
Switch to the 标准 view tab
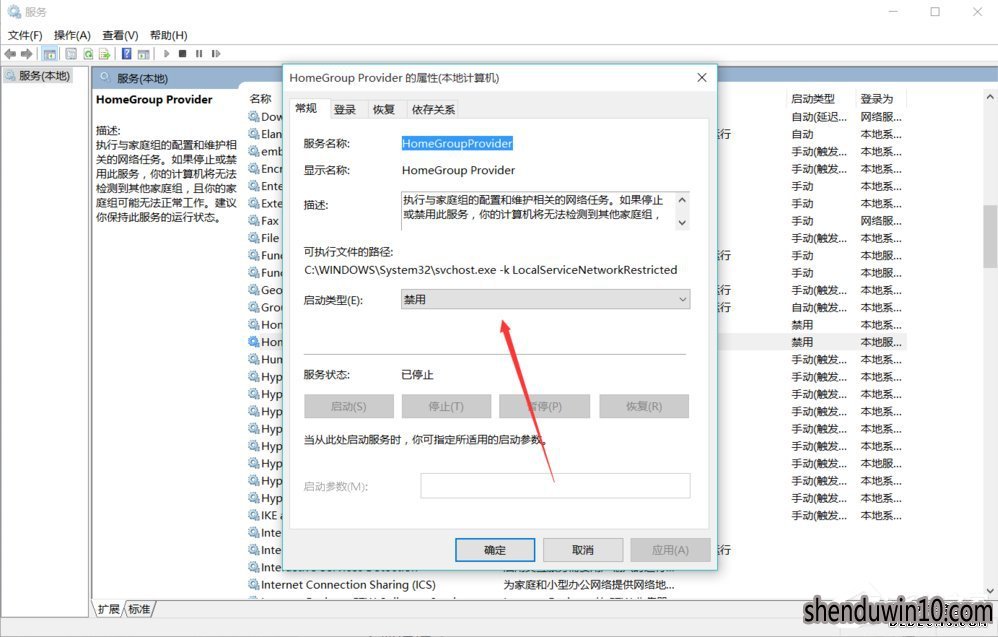click(139, 609)
